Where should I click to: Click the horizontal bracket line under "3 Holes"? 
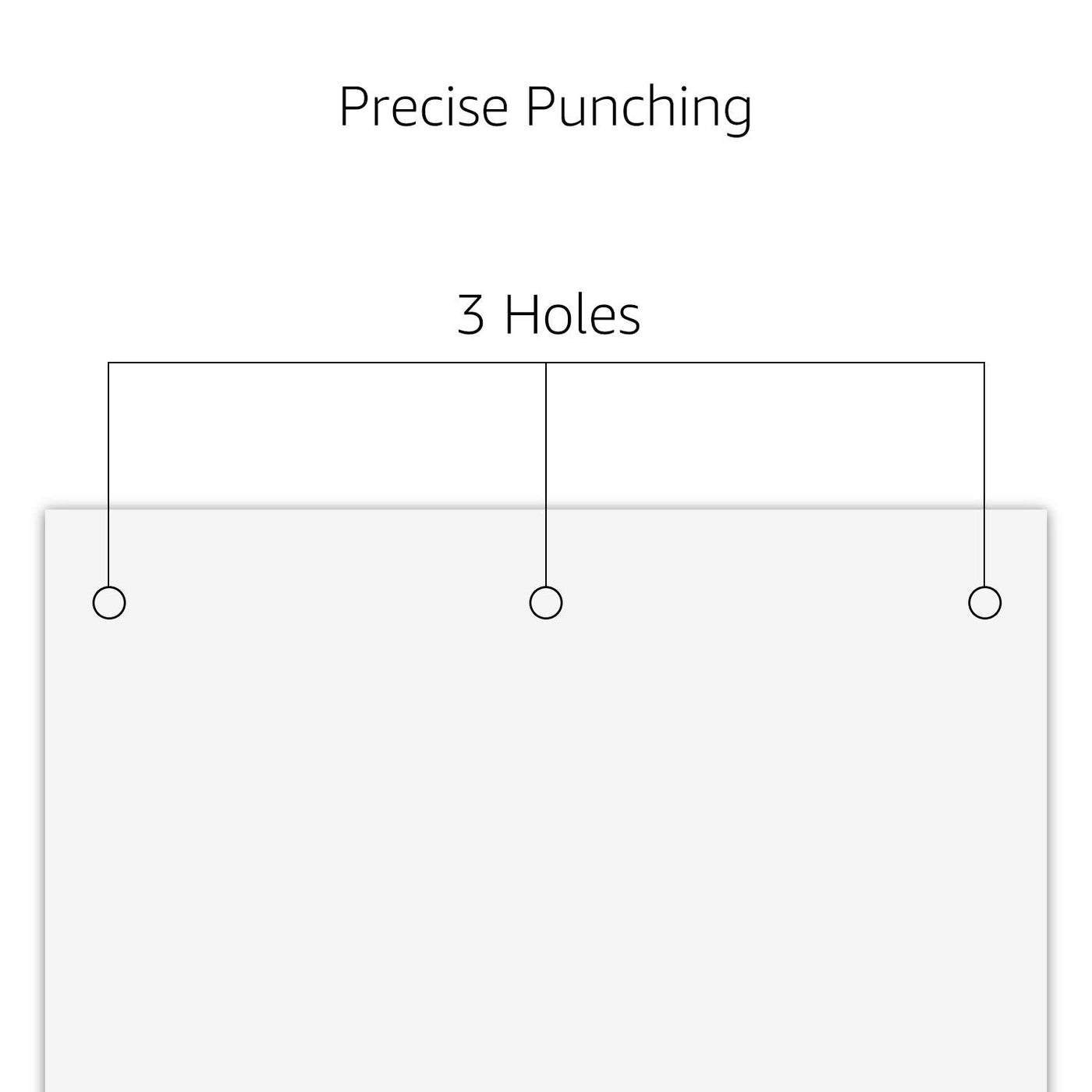tap(546, 363)
